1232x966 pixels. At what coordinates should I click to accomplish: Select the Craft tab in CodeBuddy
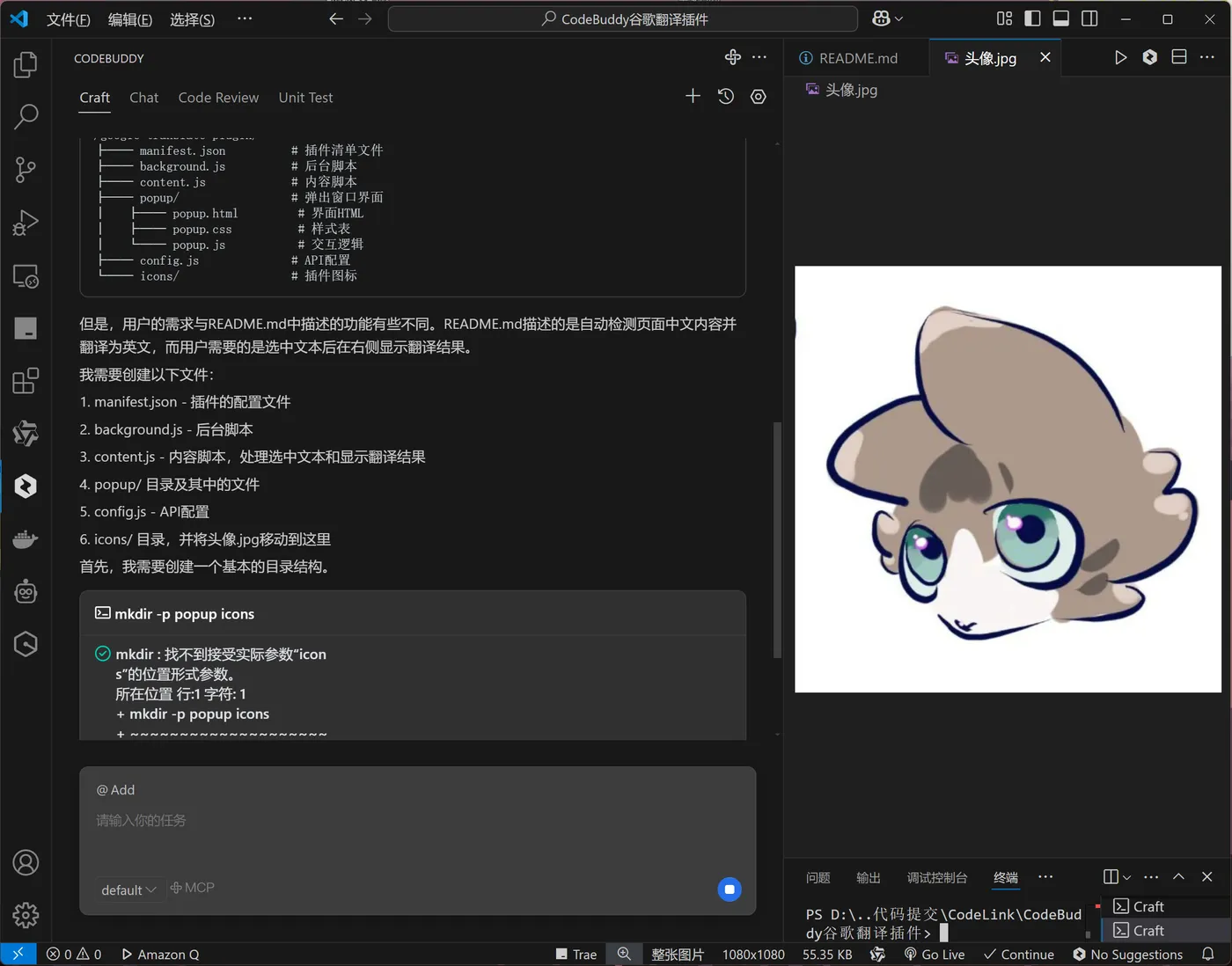(95, 98)
